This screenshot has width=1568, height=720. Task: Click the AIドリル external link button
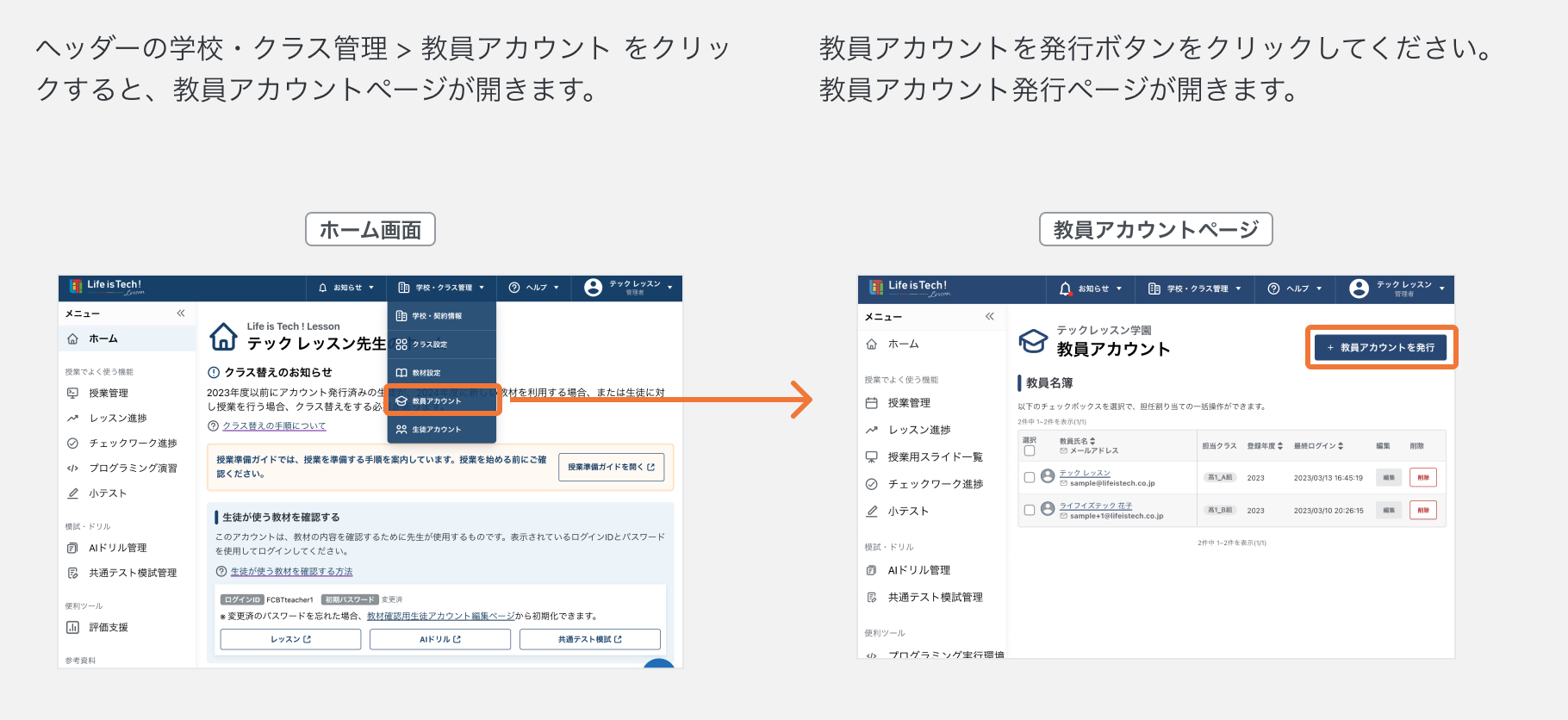[440, 639]
